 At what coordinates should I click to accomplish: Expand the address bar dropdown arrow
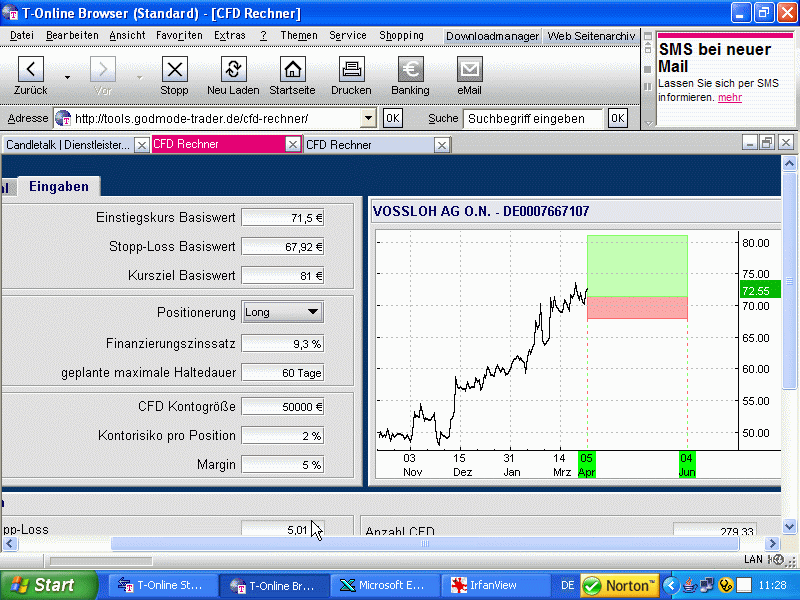coord(368,118)
